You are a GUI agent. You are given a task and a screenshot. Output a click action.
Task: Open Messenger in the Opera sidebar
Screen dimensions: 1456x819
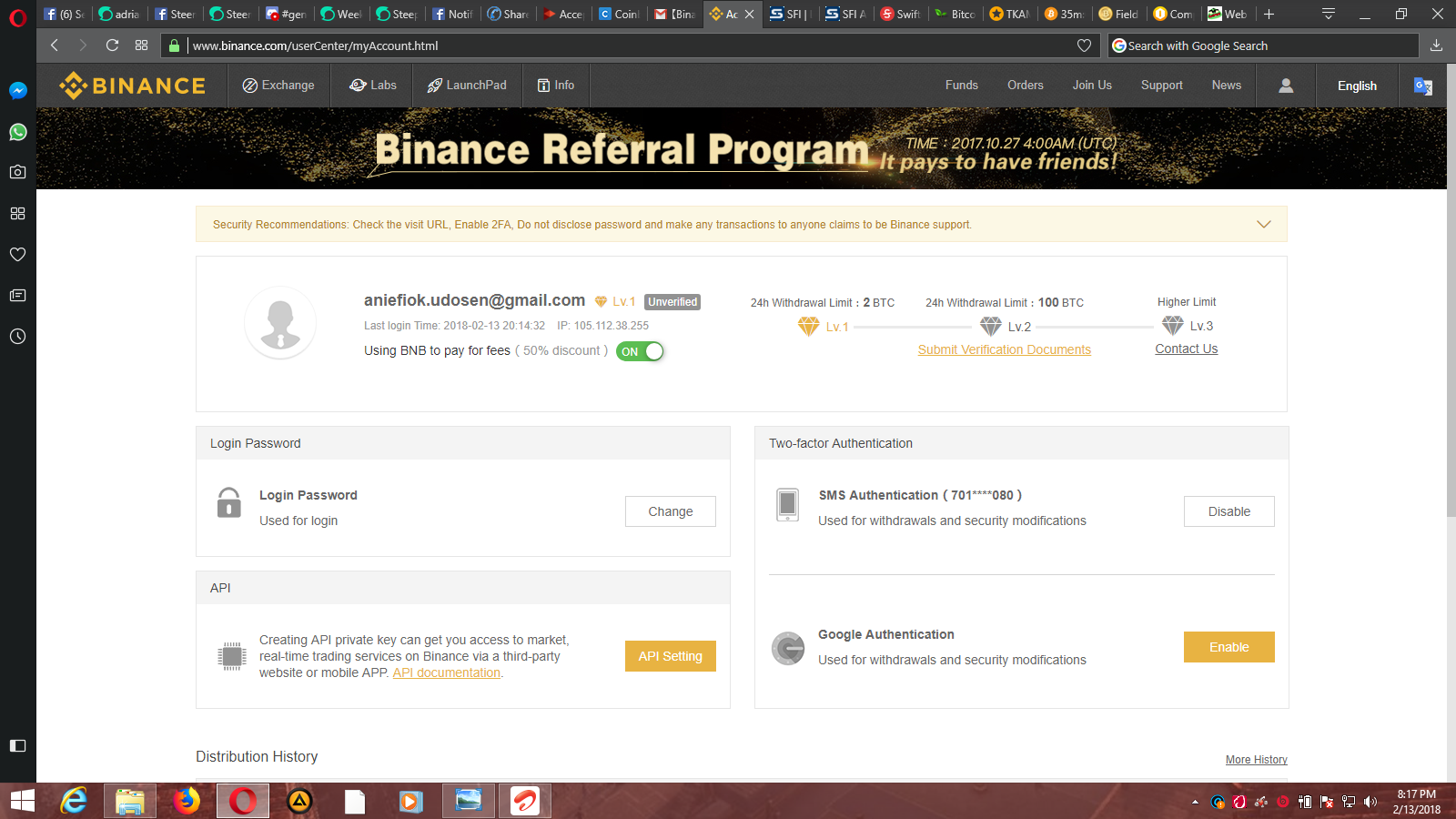tap(17, 91)
